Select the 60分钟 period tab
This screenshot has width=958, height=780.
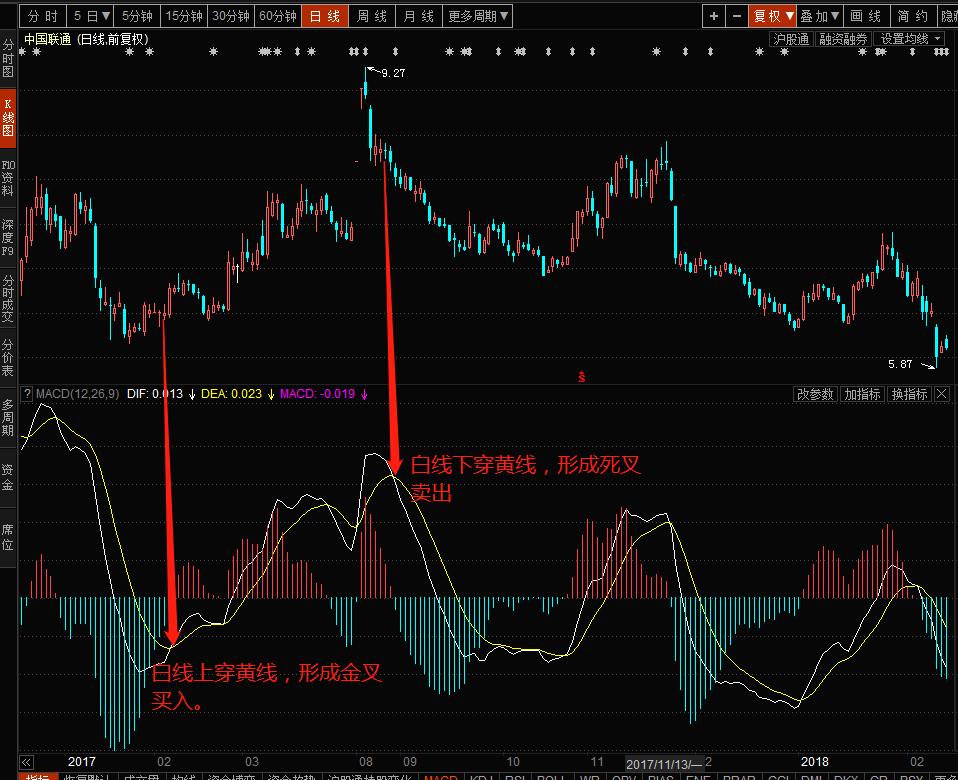[x=277, y=16]
